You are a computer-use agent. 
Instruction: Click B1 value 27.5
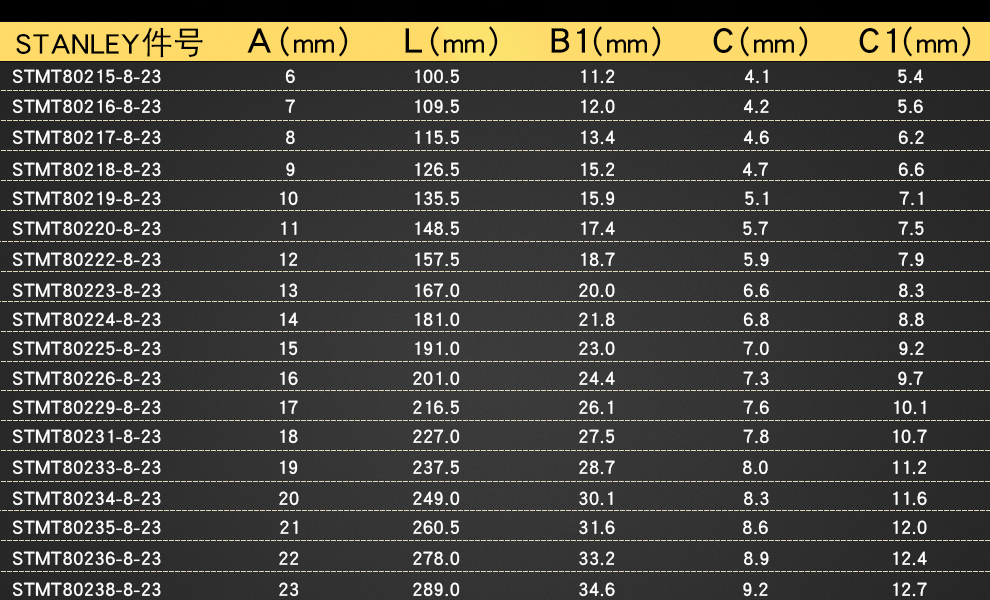(x=597, y=436)
